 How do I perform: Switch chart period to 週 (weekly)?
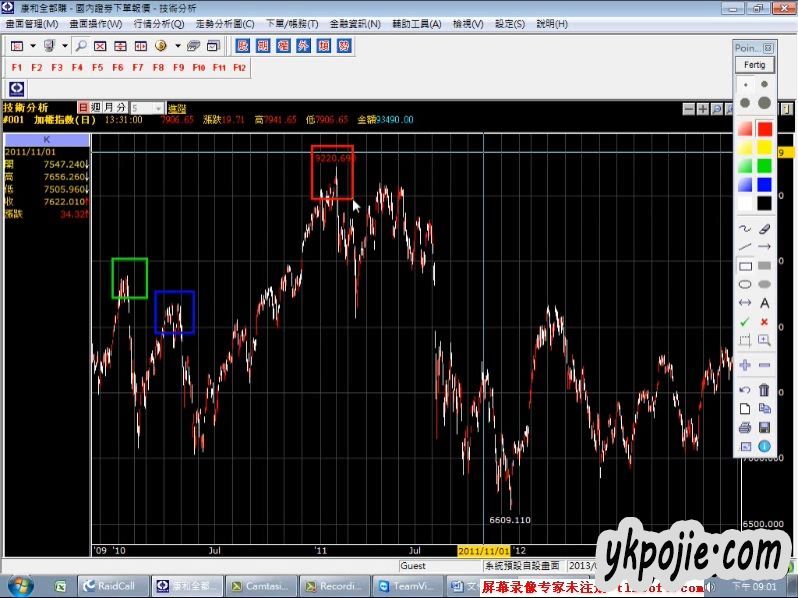pos(96,107)
